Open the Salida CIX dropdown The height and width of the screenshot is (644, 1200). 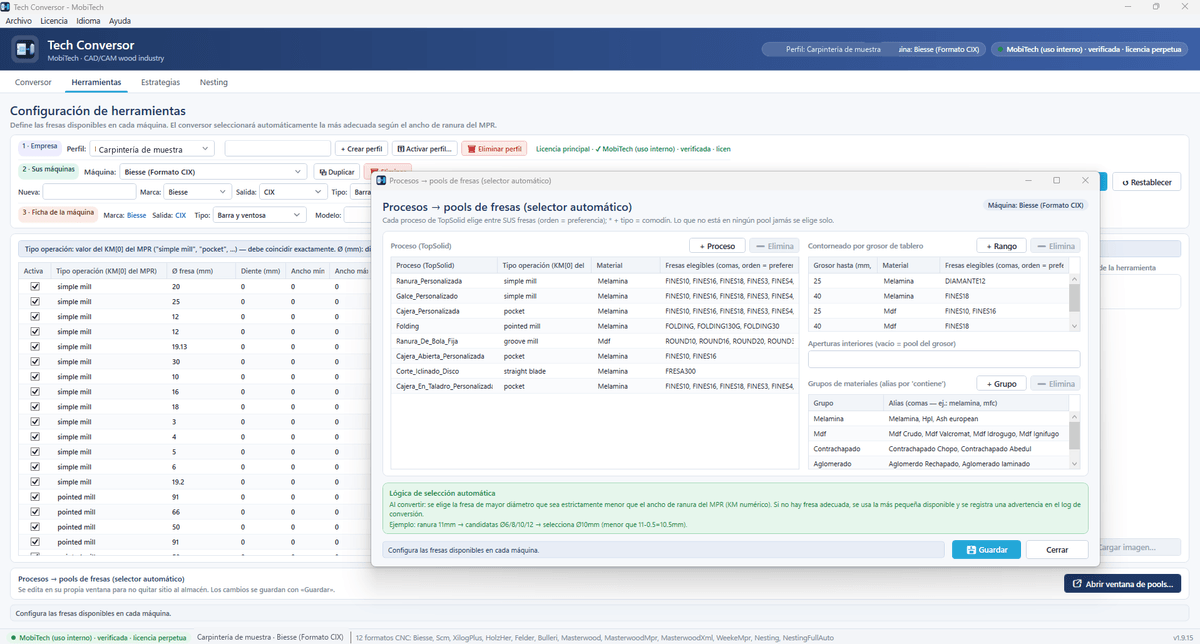(x=292, y=191)
